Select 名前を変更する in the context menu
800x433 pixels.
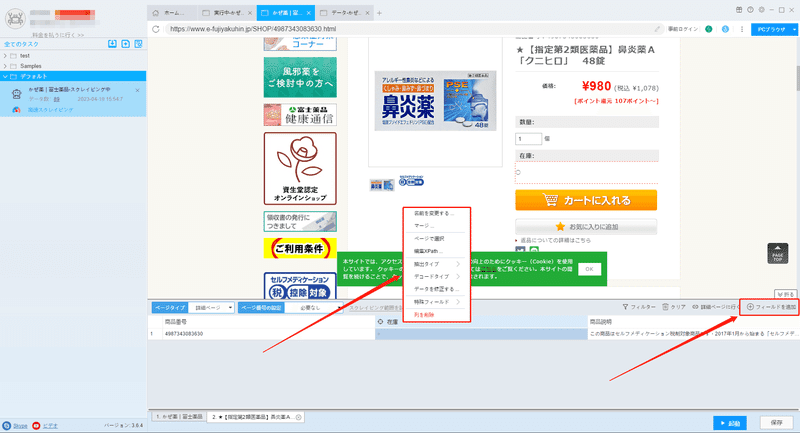coord(436,213)
